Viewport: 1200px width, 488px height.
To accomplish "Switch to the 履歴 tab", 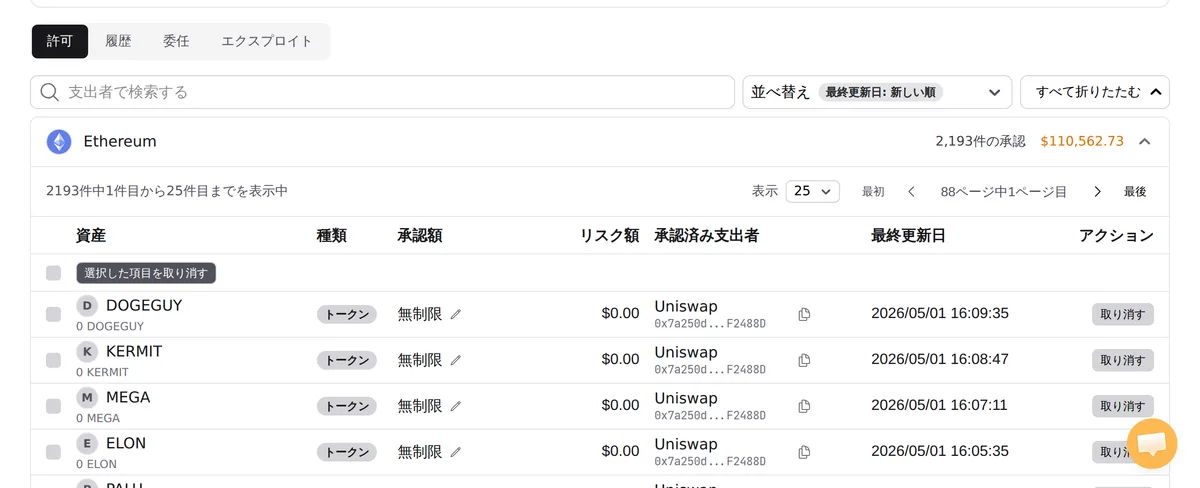I will tap(118, 41).
